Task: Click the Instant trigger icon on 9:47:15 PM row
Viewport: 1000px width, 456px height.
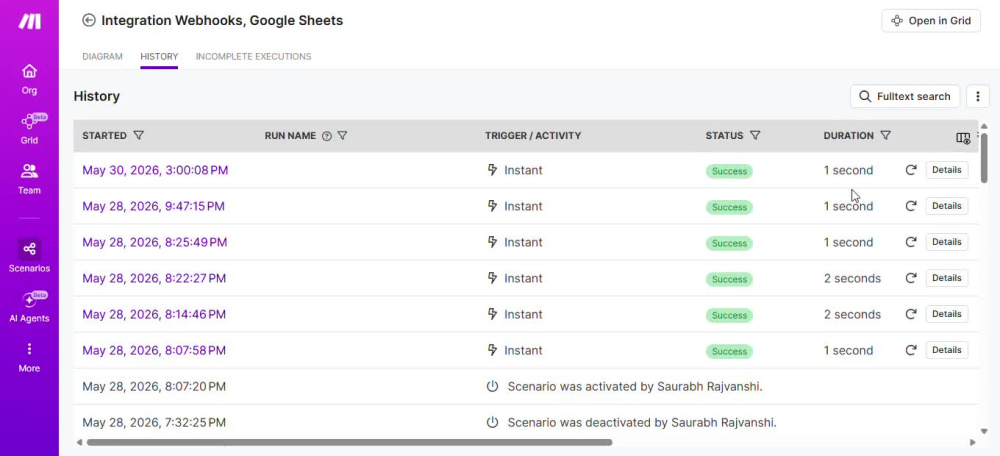Action: [x=492, y=206]
